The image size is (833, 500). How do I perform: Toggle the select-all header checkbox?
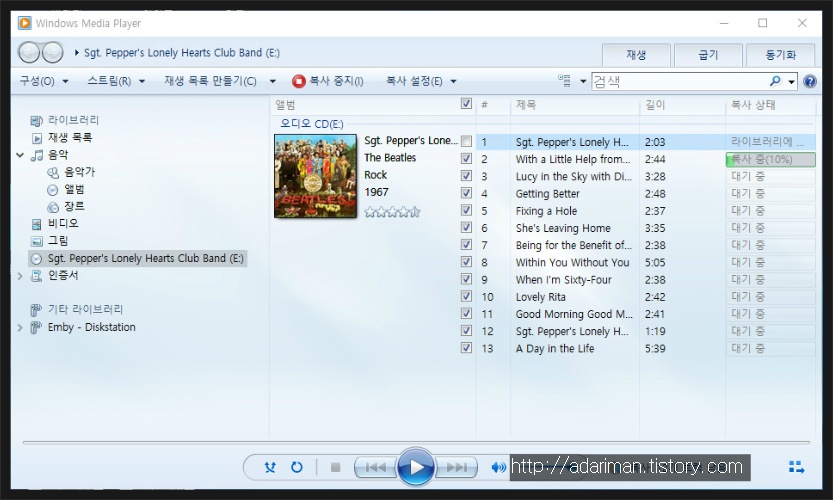click(x=466, y=104)
